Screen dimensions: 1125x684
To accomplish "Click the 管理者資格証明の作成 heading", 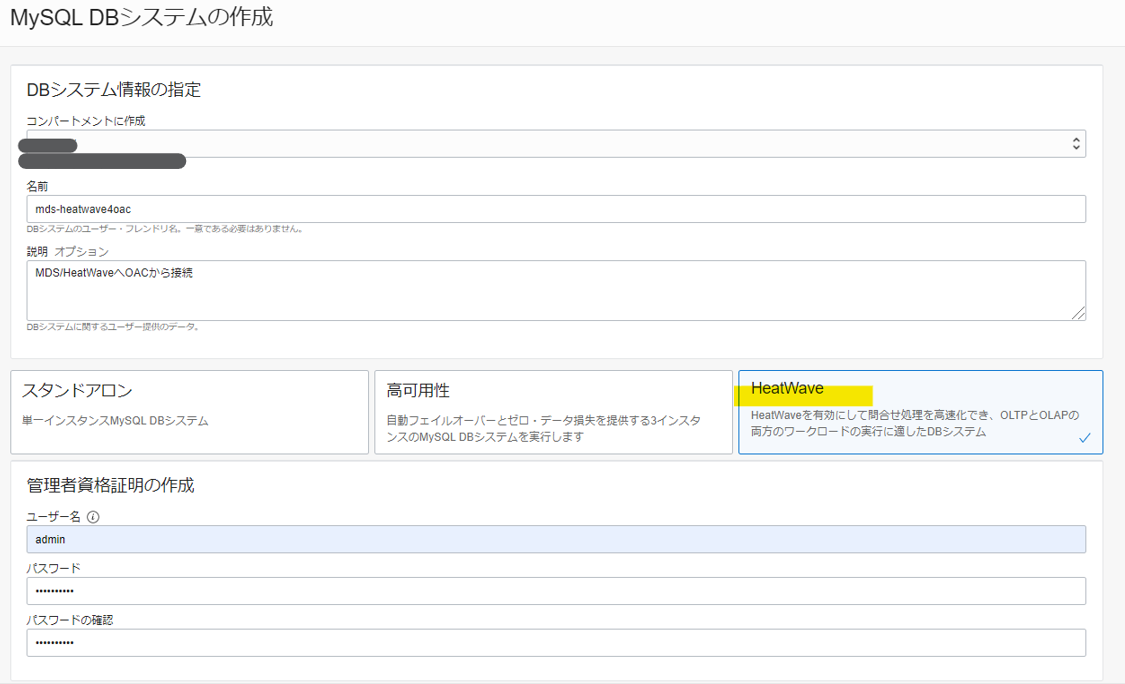I will (110, 485).
